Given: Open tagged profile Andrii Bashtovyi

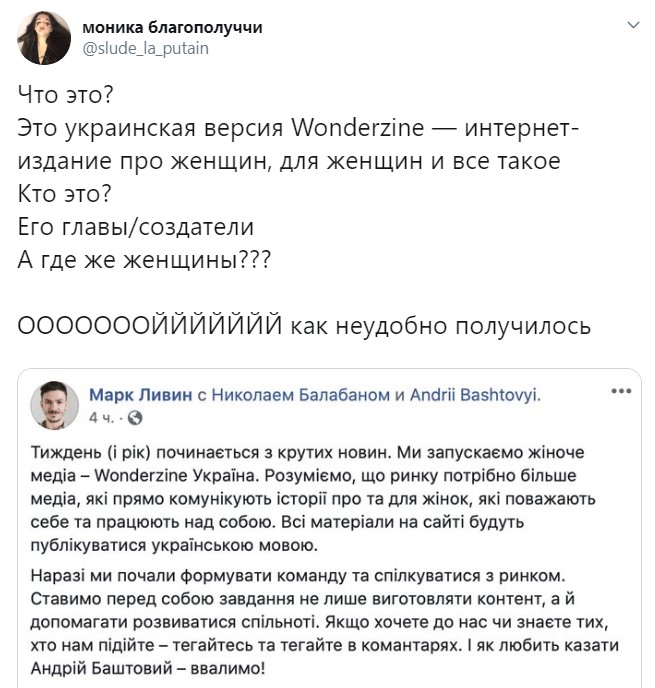Looking at the screenshot, I should [x=474, y=395].
